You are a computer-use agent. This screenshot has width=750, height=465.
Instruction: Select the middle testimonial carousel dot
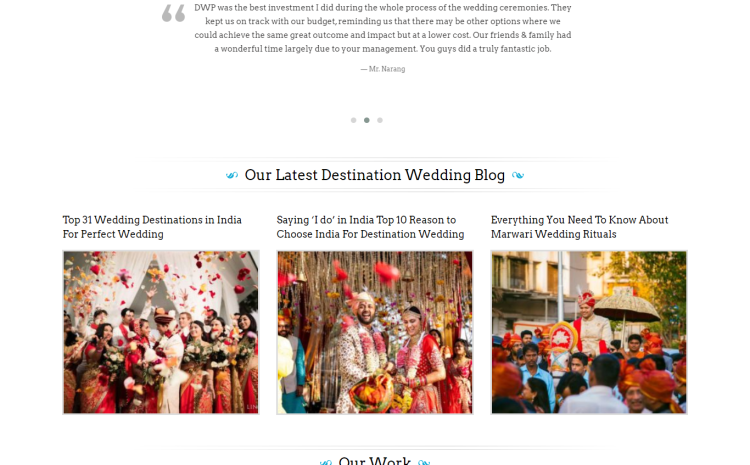pos(366,120)
